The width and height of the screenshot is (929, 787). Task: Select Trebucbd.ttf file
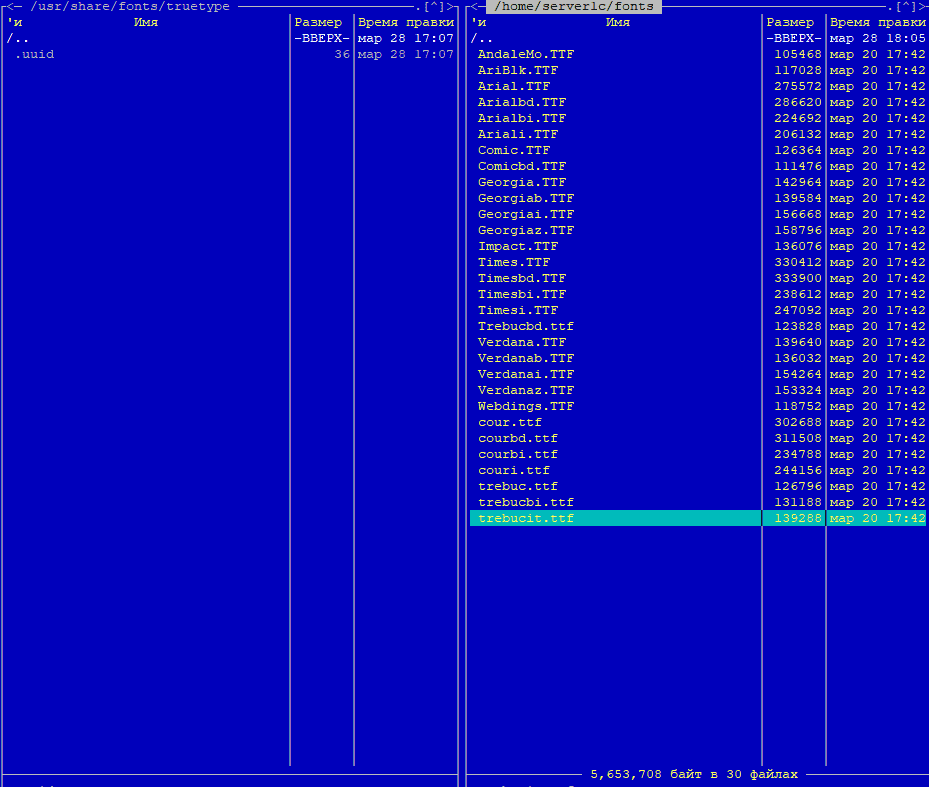pyautogui.click(x=526, y=327)
